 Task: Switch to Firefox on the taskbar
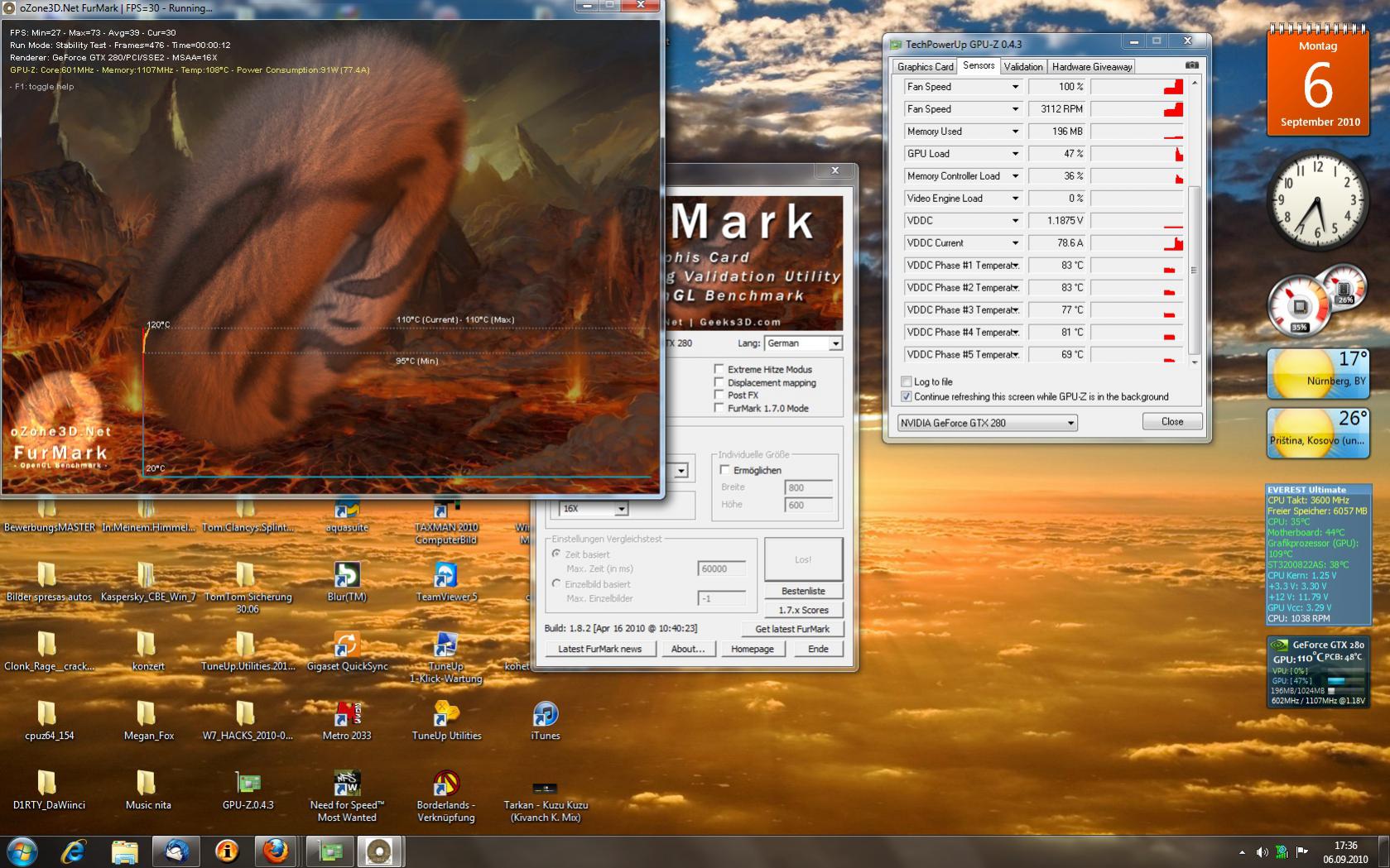tap(276, 851)
